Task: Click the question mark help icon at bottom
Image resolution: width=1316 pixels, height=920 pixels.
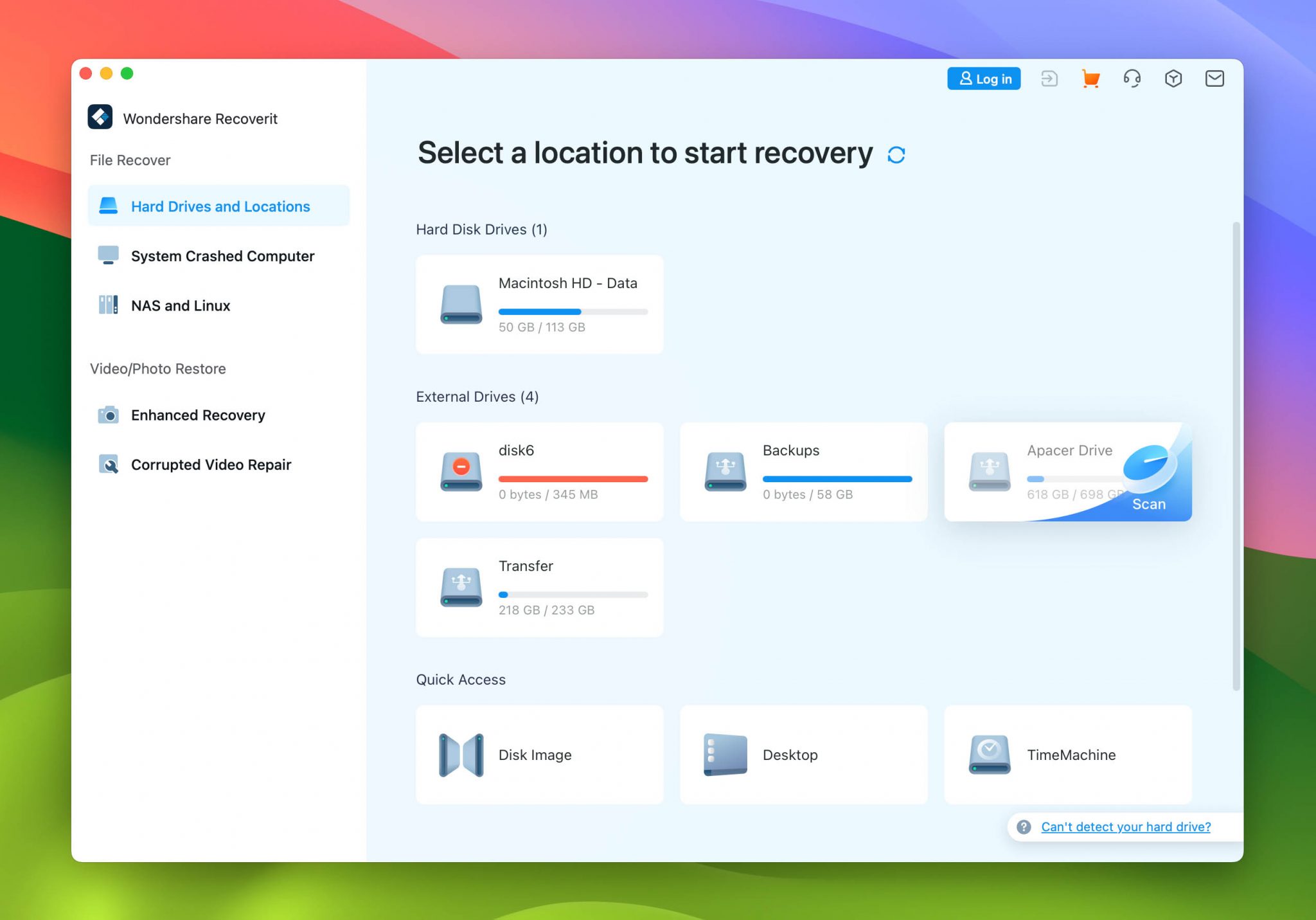Action: (1023, 827)
